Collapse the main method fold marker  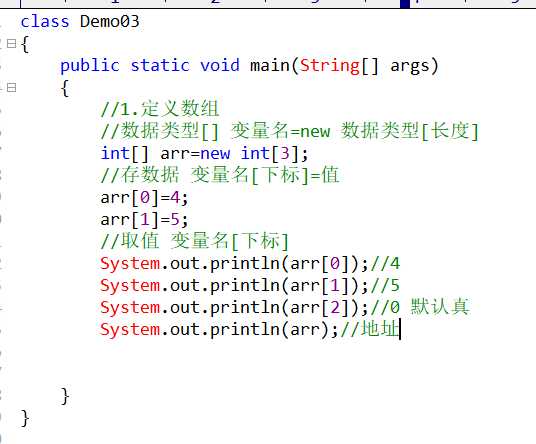coord(11,88)
